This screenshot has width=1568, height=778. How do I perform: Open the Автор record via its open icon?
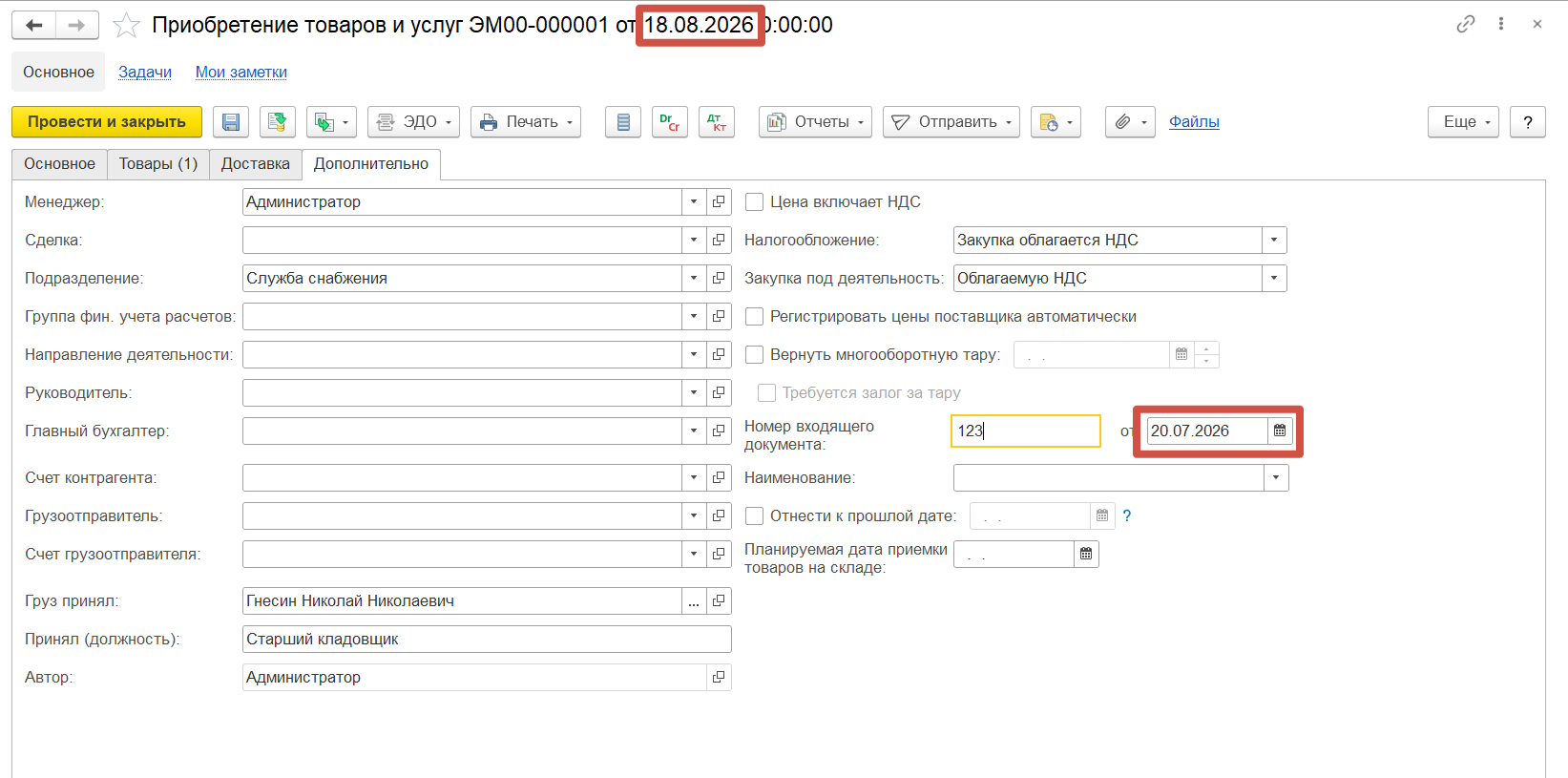(719, 677)
